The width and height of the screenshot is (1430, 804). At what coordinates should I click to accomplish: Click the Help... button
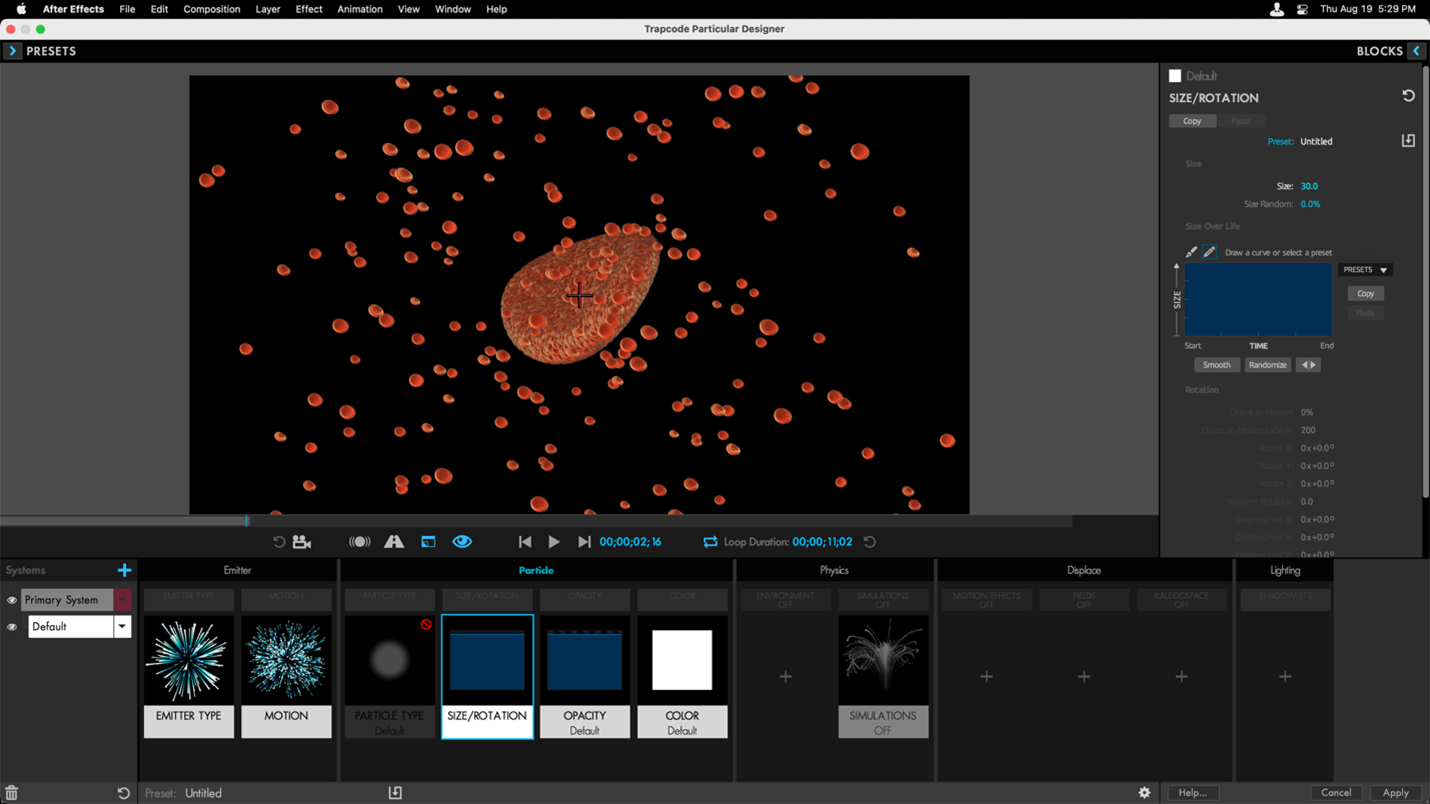tap(1192, 793)
